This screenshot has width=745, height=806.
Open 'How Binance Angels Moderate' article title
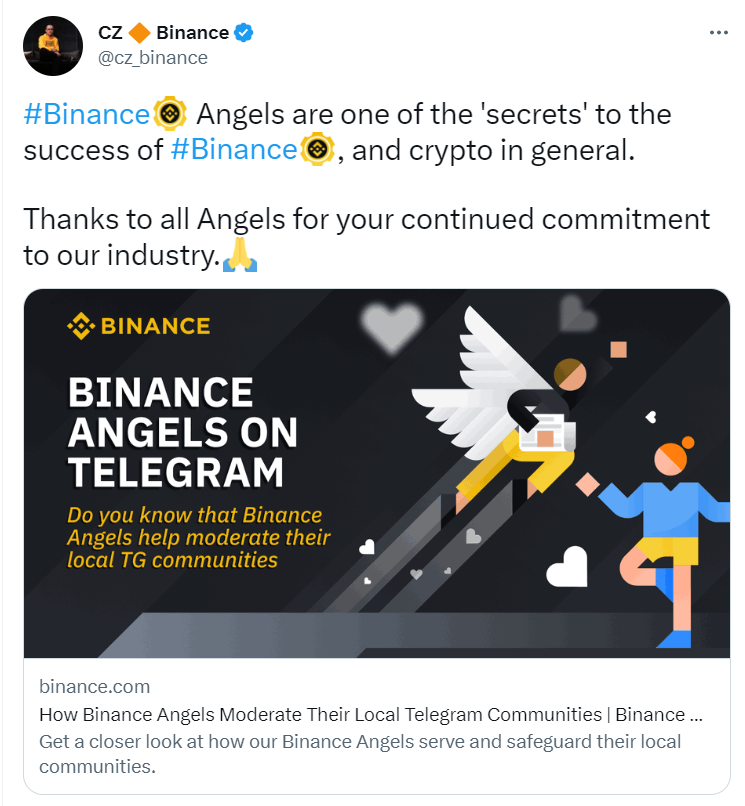coord(371,715)
